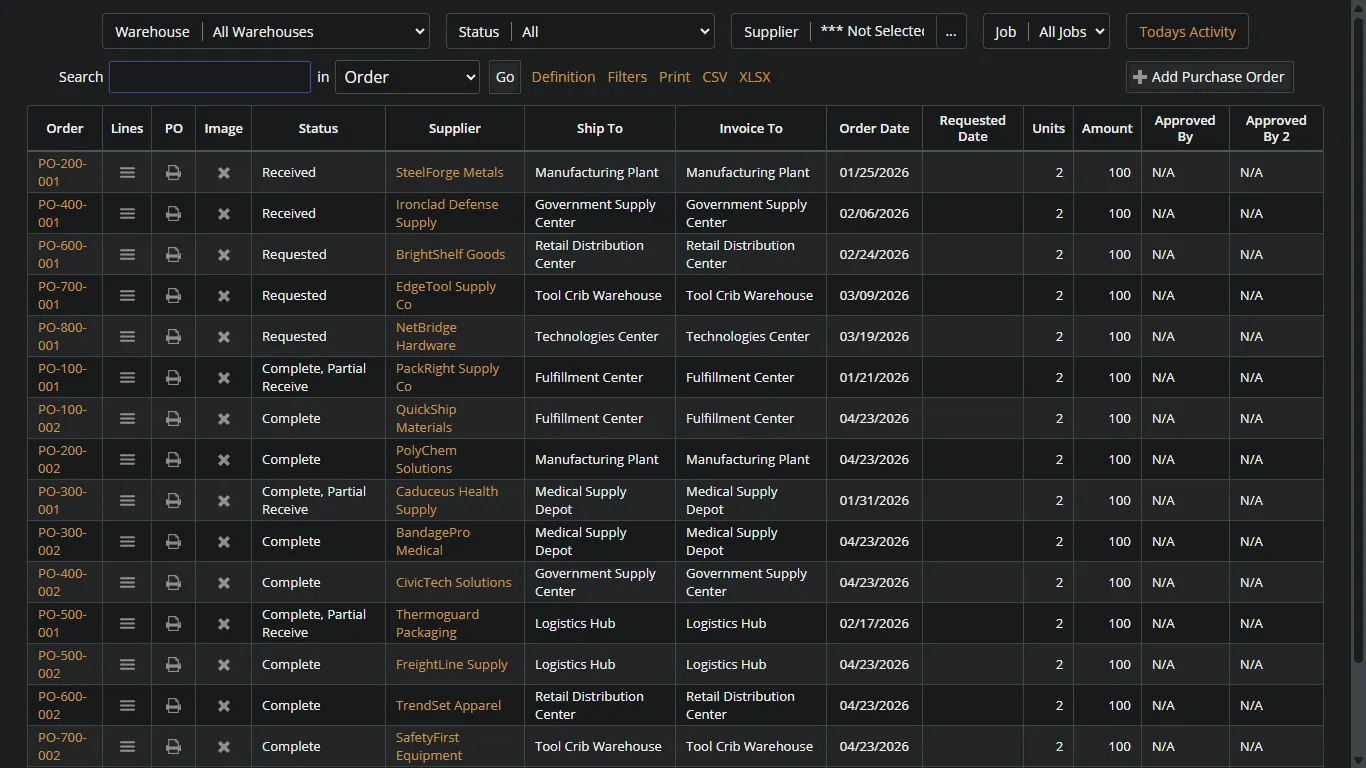Click the image X icon for PO-100-001
Image resolution: width=1366 pixels, height=768 pixels.
(224, 378)
